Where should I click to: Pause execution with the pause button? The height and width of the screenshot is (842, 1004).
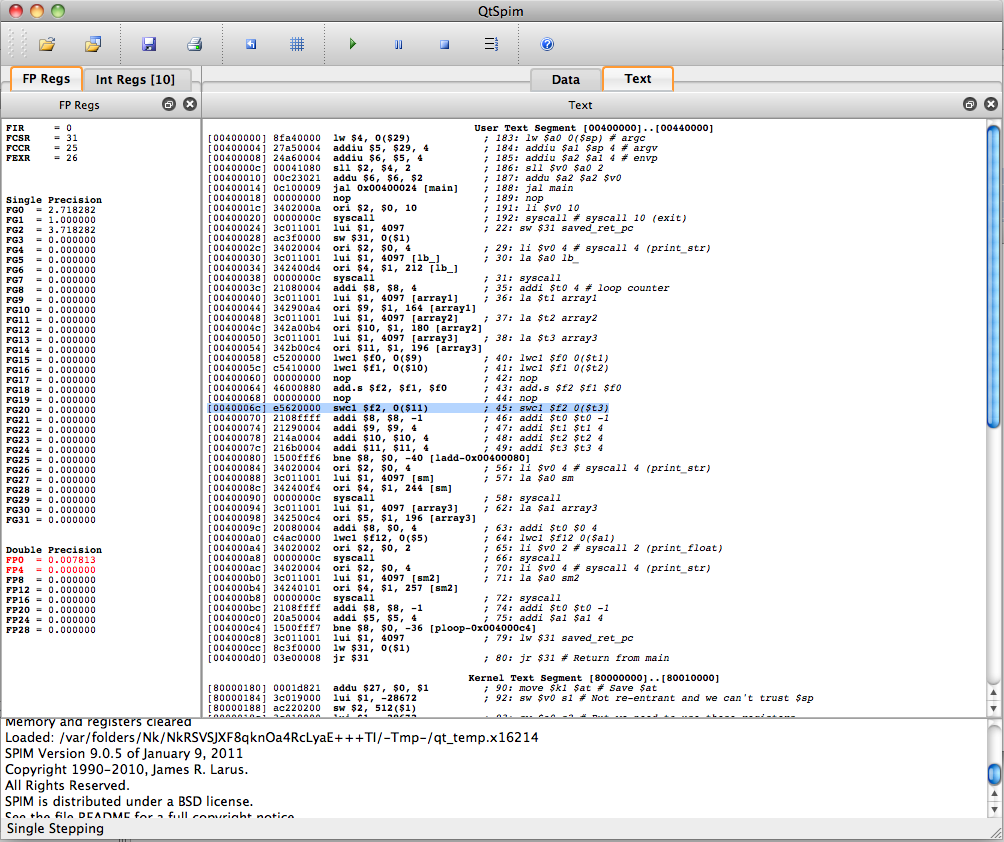(398, 44)
